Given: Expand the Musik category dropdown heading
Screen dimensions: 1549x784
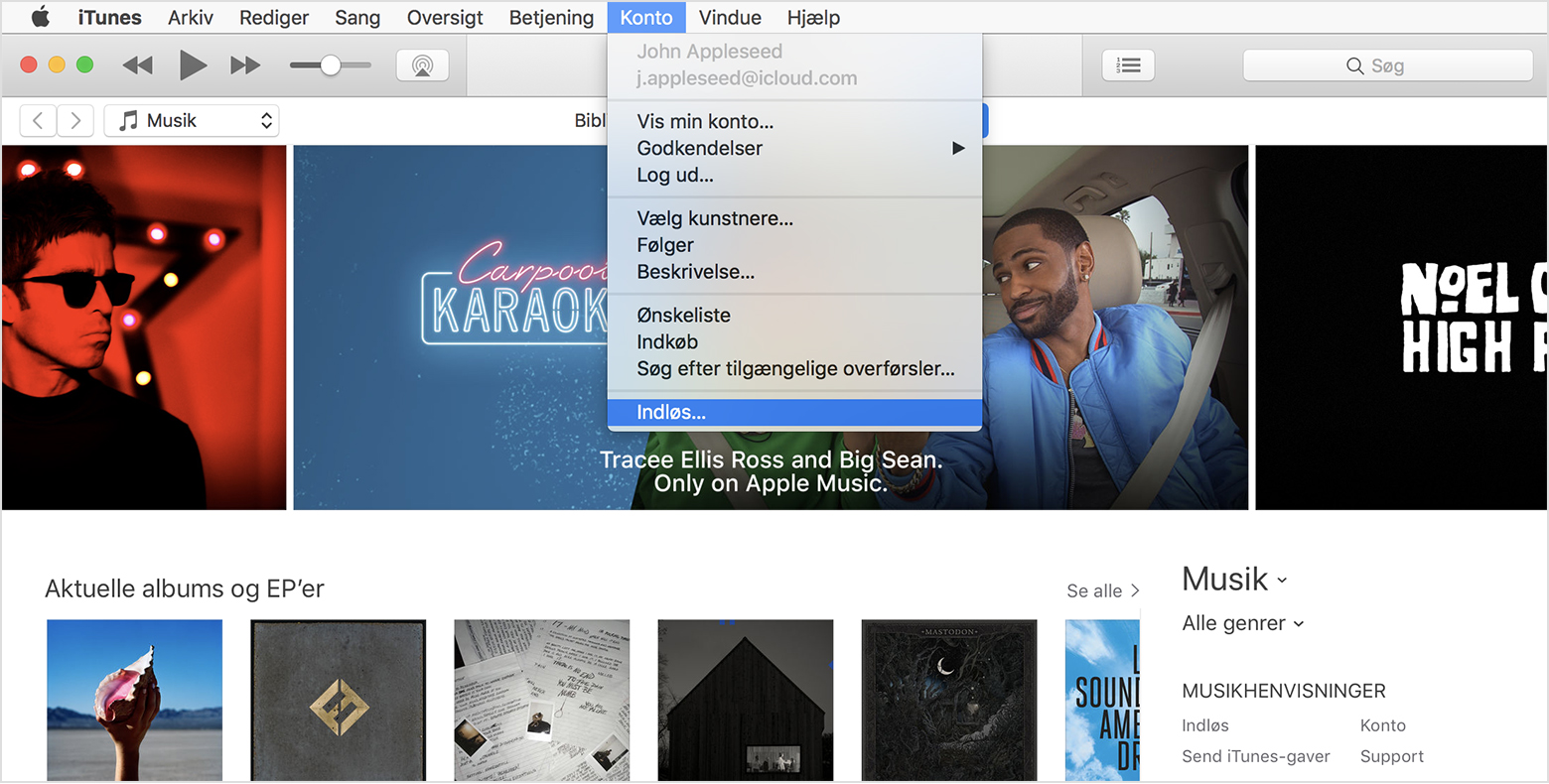Looking at the screenshot, I should tap(1234, 580).
